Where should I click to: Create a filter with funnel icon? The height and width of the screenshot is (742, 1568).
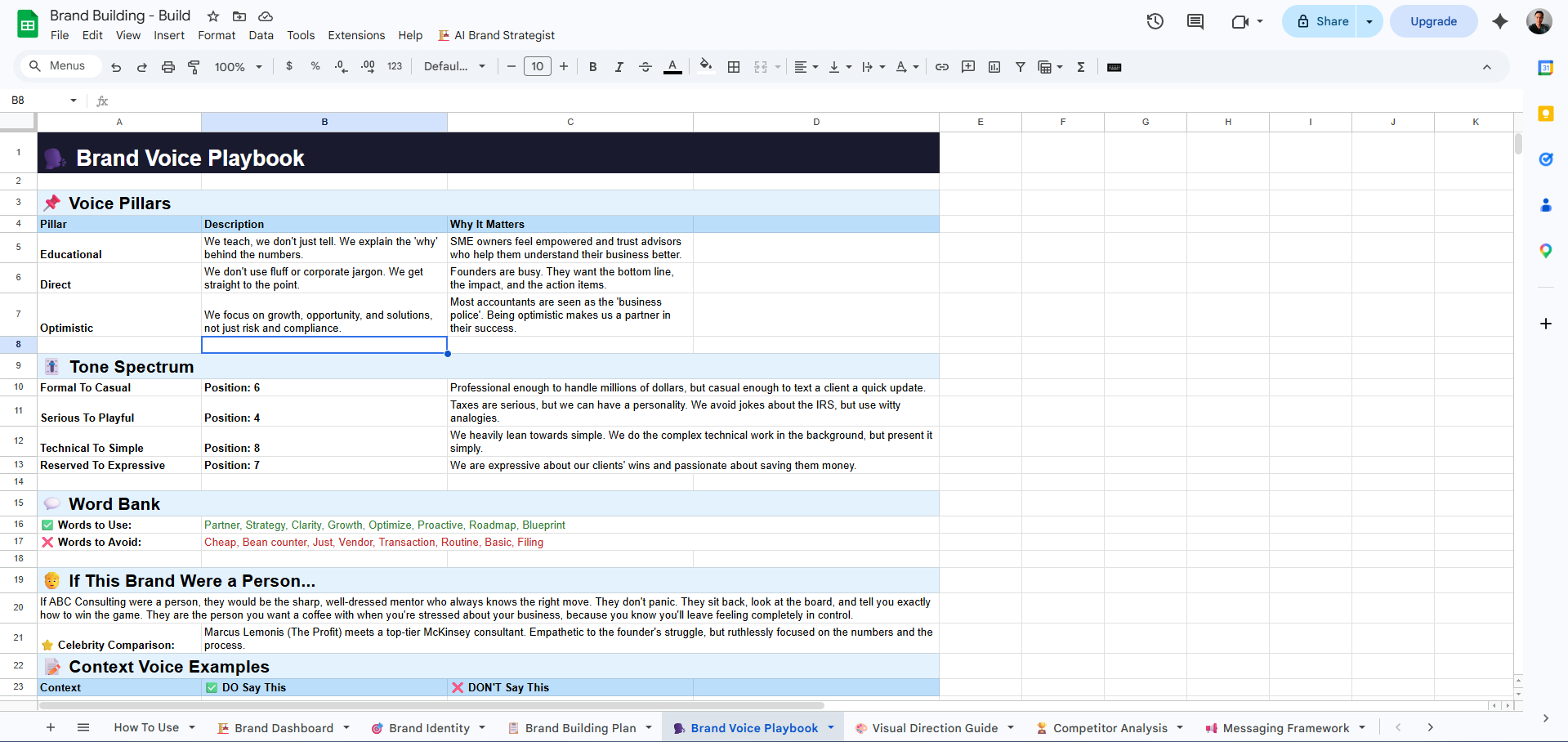point(1021,67)
